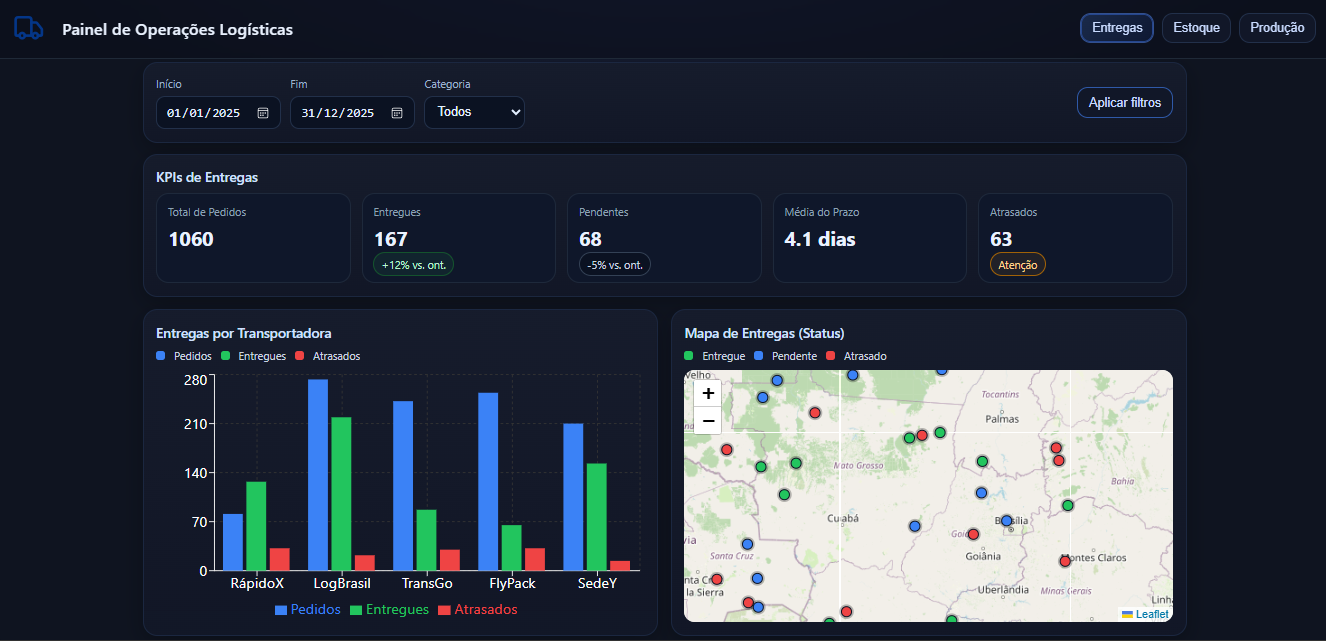Click the red marker near Goiânia
This screenshot has width=1326, height=641.
click(x=973, y=534)
